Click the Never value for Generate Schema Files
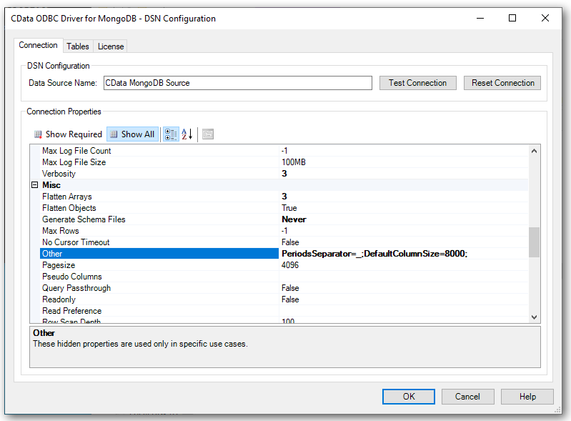The image size is (571, 421). point(294,219)
